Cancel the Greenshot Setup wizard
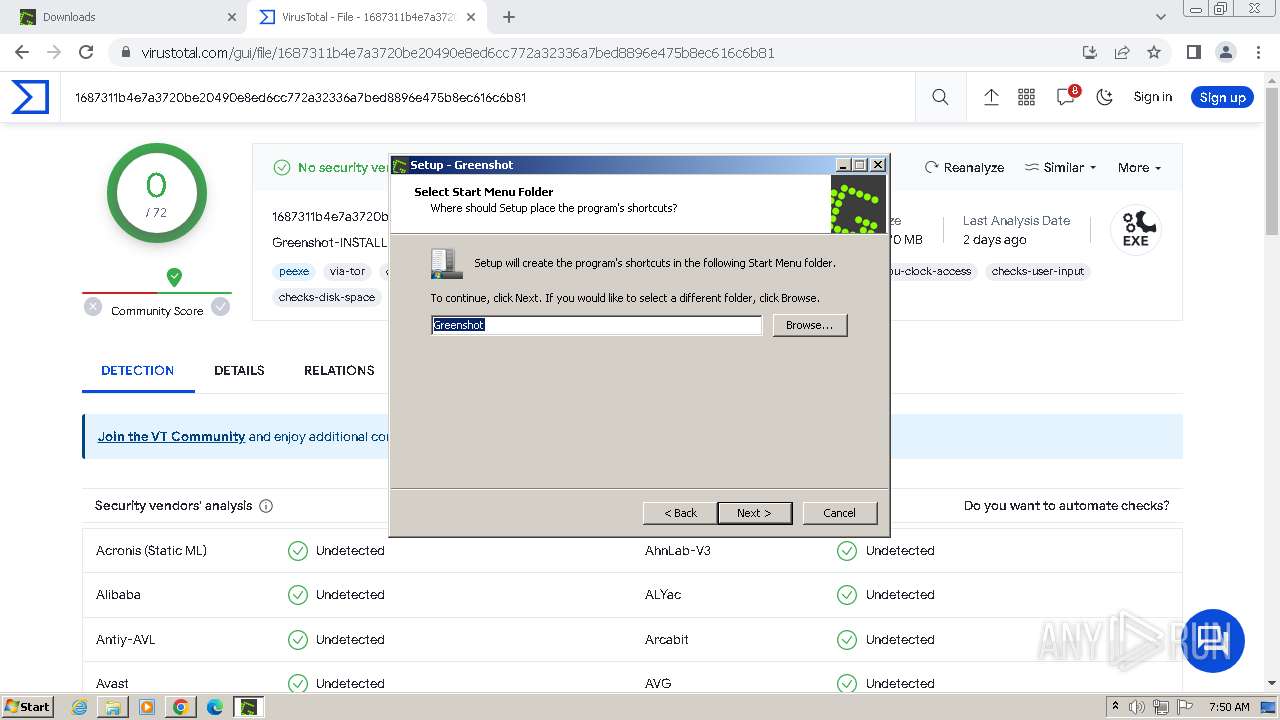The width and height of the screenshot is (1280, 720). 840,513
